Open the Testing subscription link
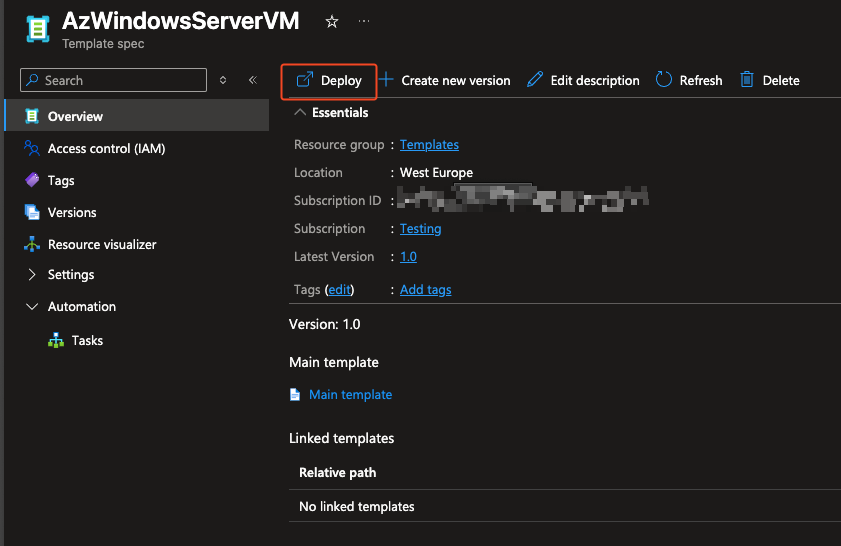Viewport: 841px width, 546px height. pyautogui.click(x=420, y=229)
